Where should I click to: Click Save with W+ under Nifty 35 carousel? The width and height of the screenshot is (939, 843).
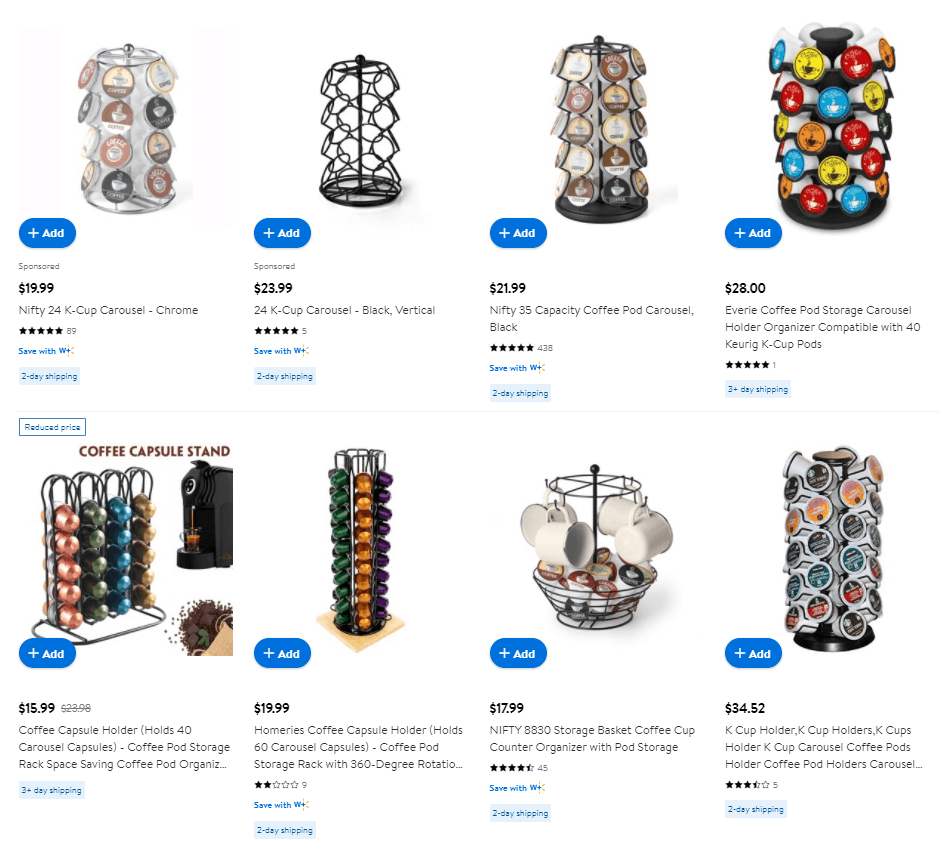tap(517, 368)
